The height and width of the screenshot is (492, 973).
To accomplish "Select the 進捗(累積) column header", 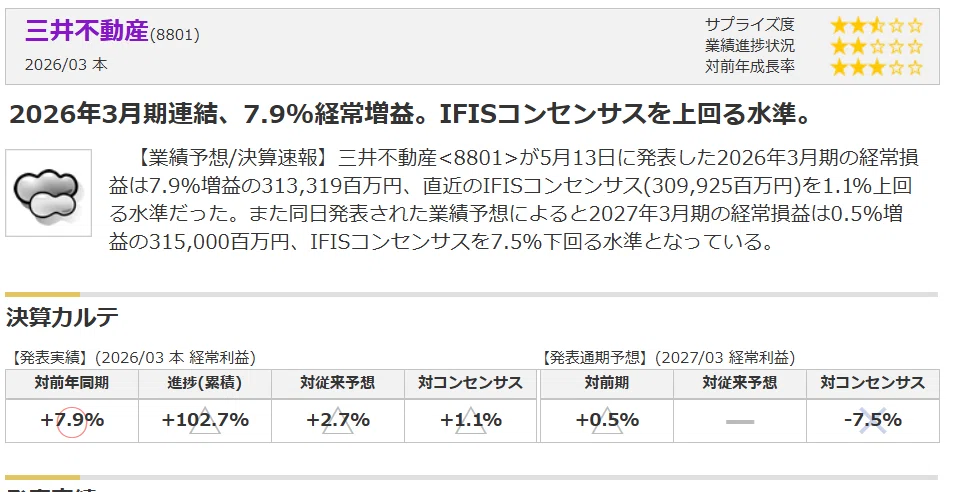I will pos(205,383).
